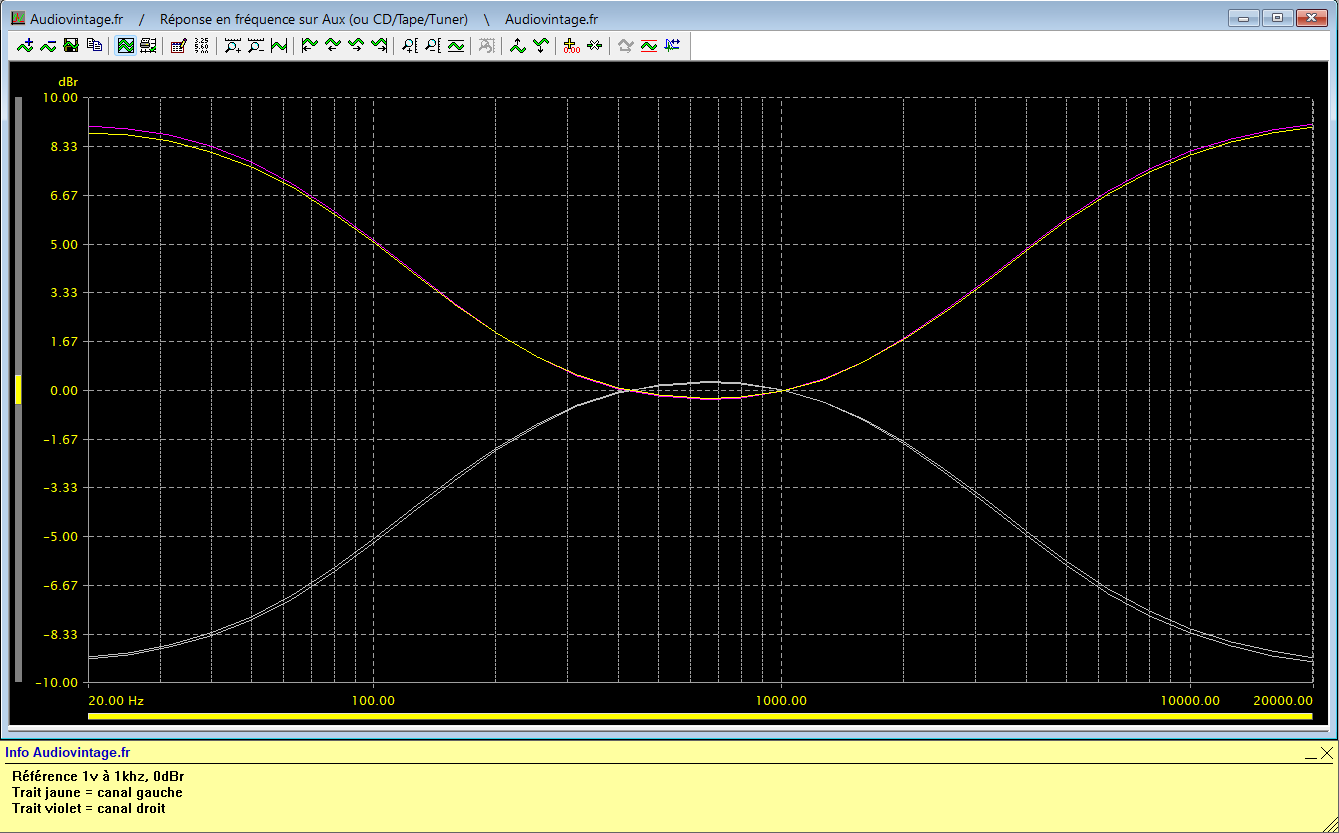Image resolution: width=1339 pixels, height=833 pixels.
Task: Shift the curve downward with the down arrow icon
Action: [x=540, y=45]
